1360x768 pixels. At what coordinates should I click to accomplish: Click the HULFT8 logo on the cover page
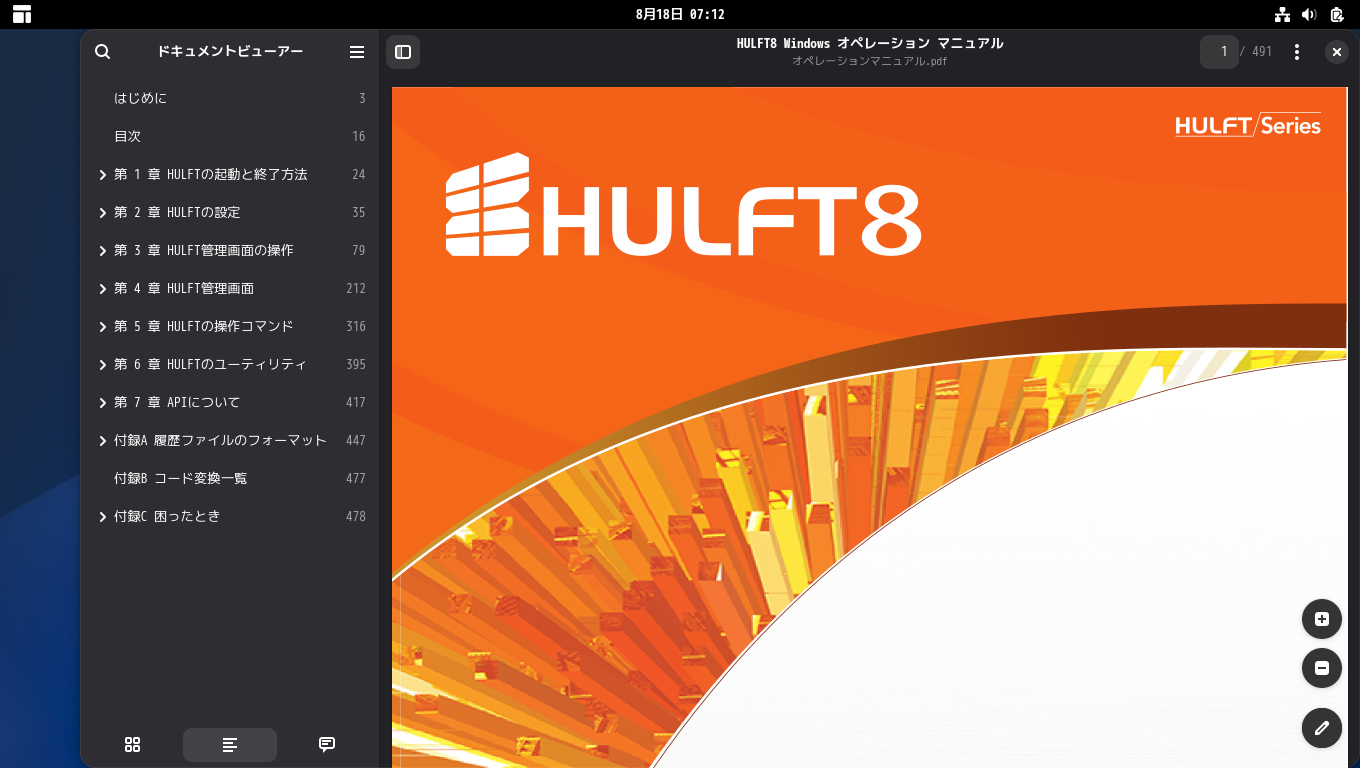click(x=683, y=206)
